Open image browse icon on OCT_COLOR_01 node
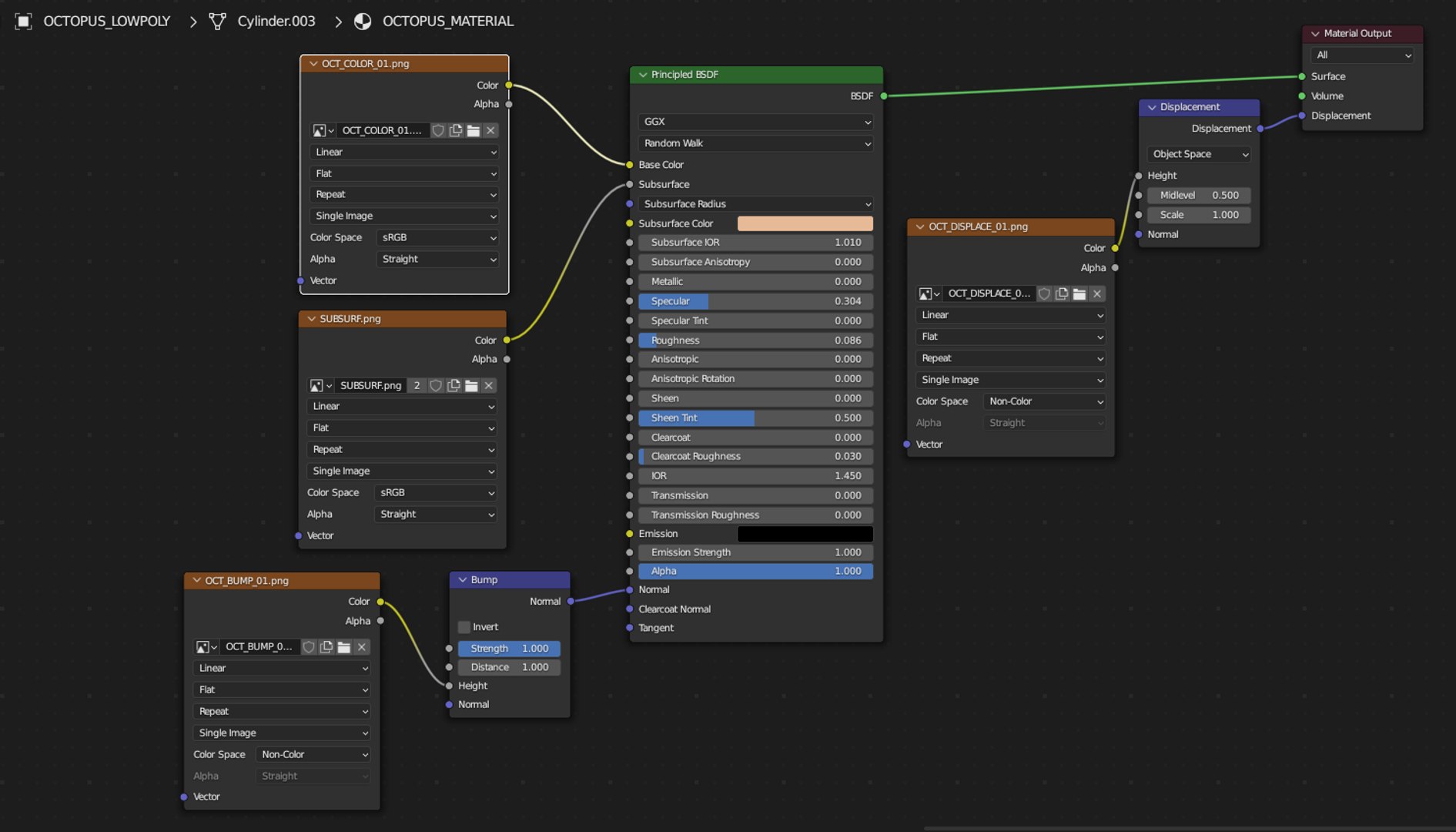This screenshot has width=1456, height=832. pyautogui.click(x=323, y=130)
